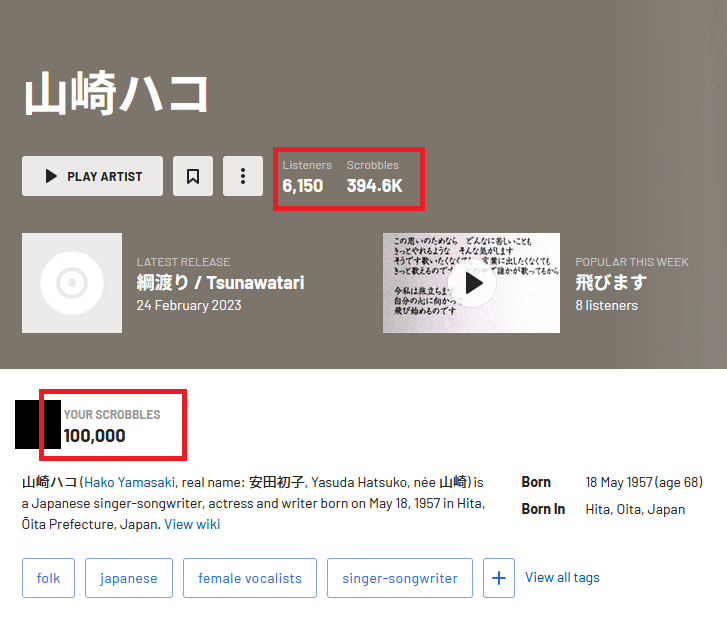The image size is (727, 623).
Task: Click the Hita, Oita, Japan birthplace text
Action: tap(635, 509)
